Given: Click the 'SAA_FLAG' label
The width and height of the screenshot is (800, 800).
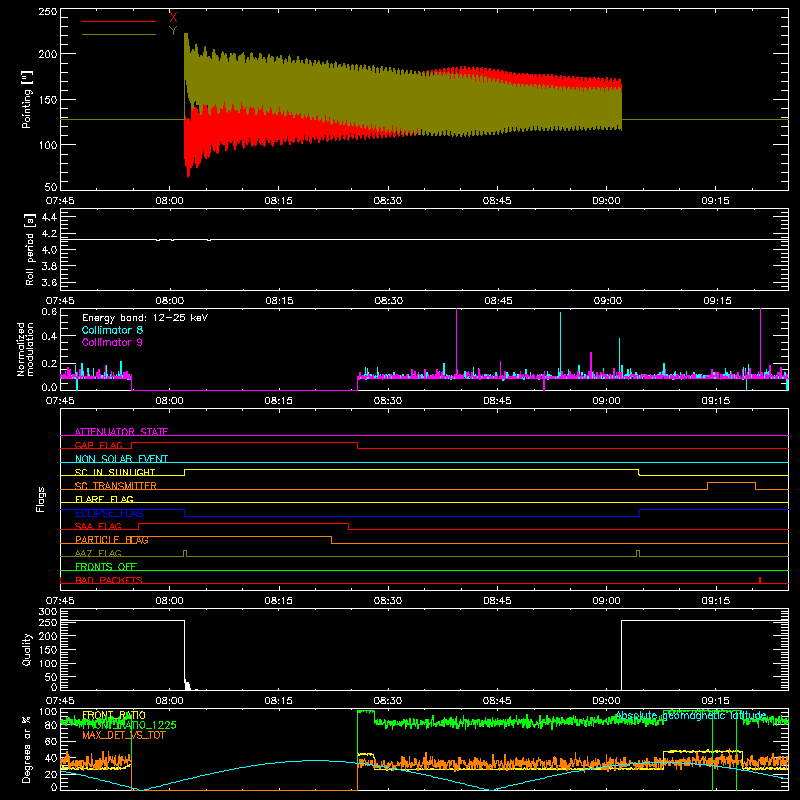Looking at the screenshot, I should click(x=98, y=526).
